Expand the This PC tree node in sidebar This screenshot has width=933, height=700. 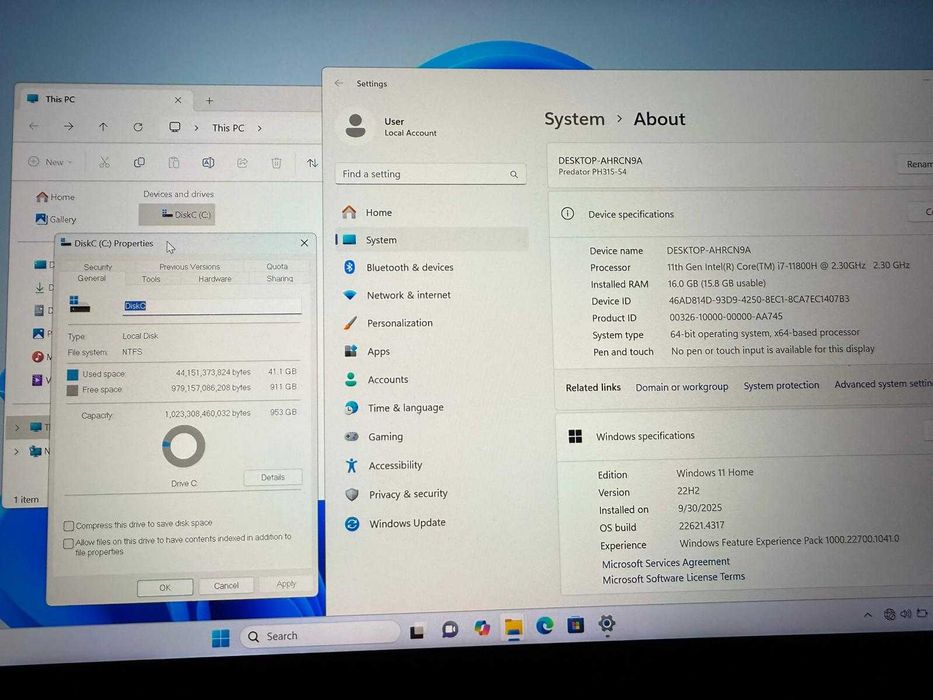coord(17,427)
